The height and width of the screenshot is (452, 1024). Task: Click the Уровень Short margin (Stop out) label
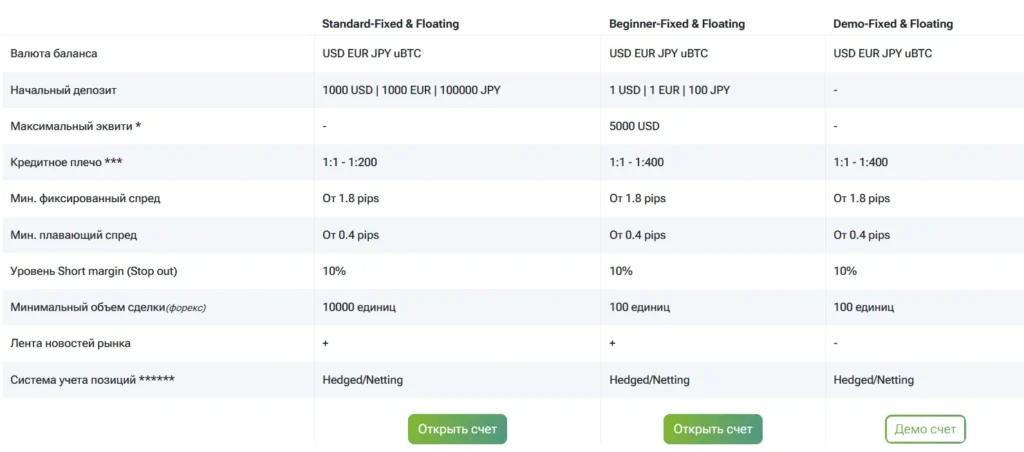93,271
